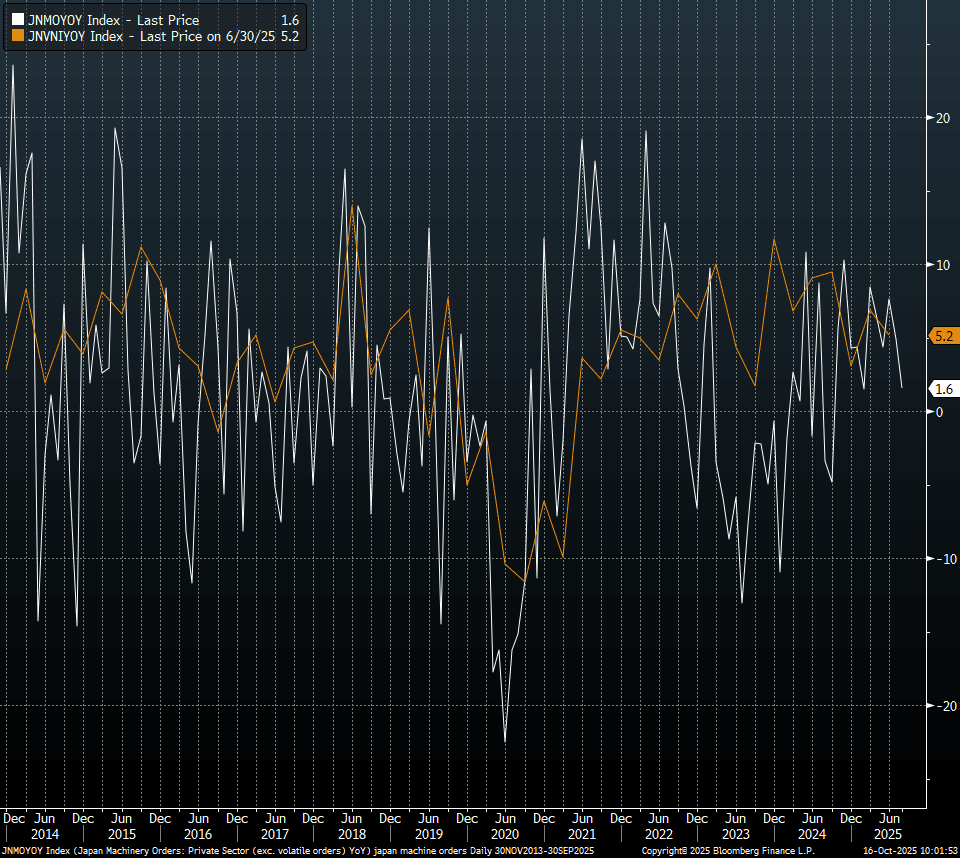Select the 2020 year label on the time axis
This screenshot has height=858, width=960.
[x=505, y=834]
